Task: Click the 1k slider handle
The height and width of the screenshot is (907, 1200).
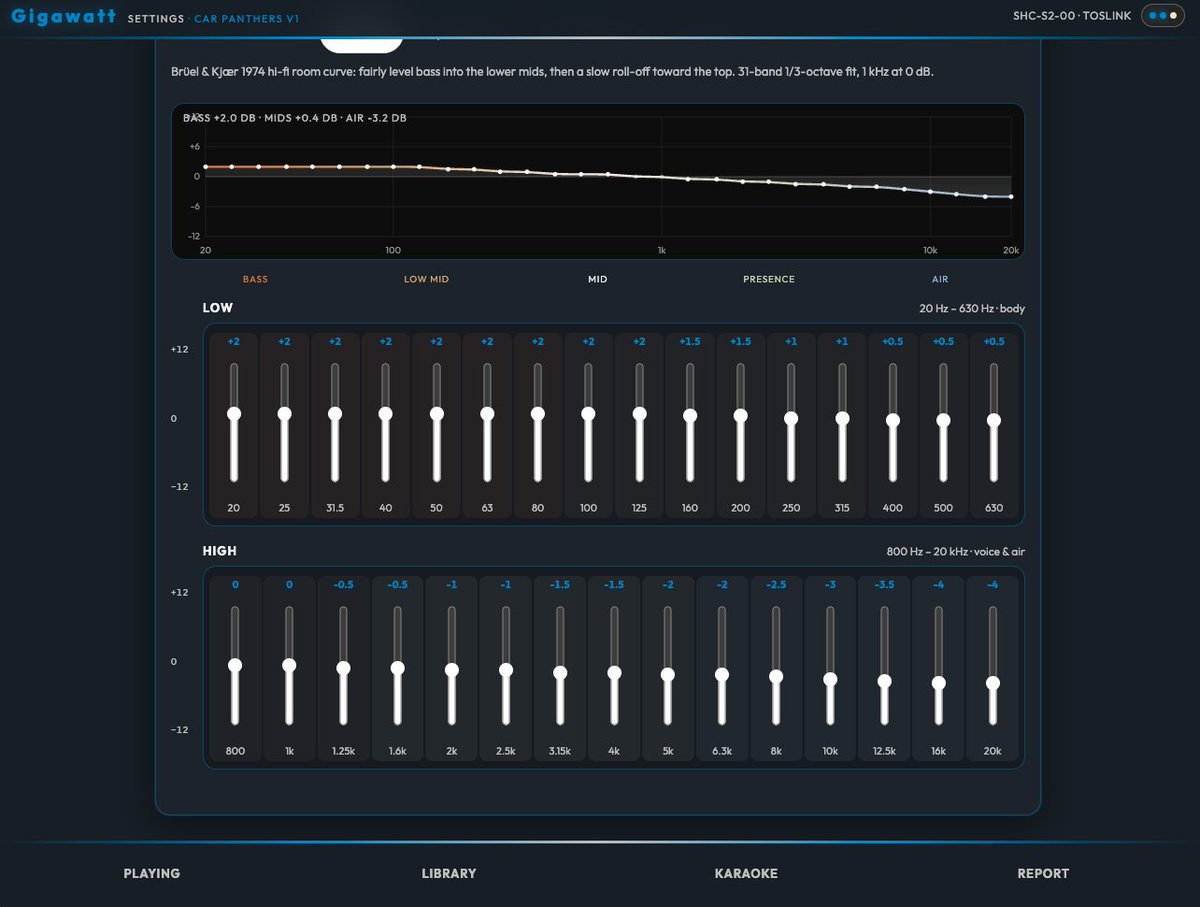Action: click(x=289, y=664)
